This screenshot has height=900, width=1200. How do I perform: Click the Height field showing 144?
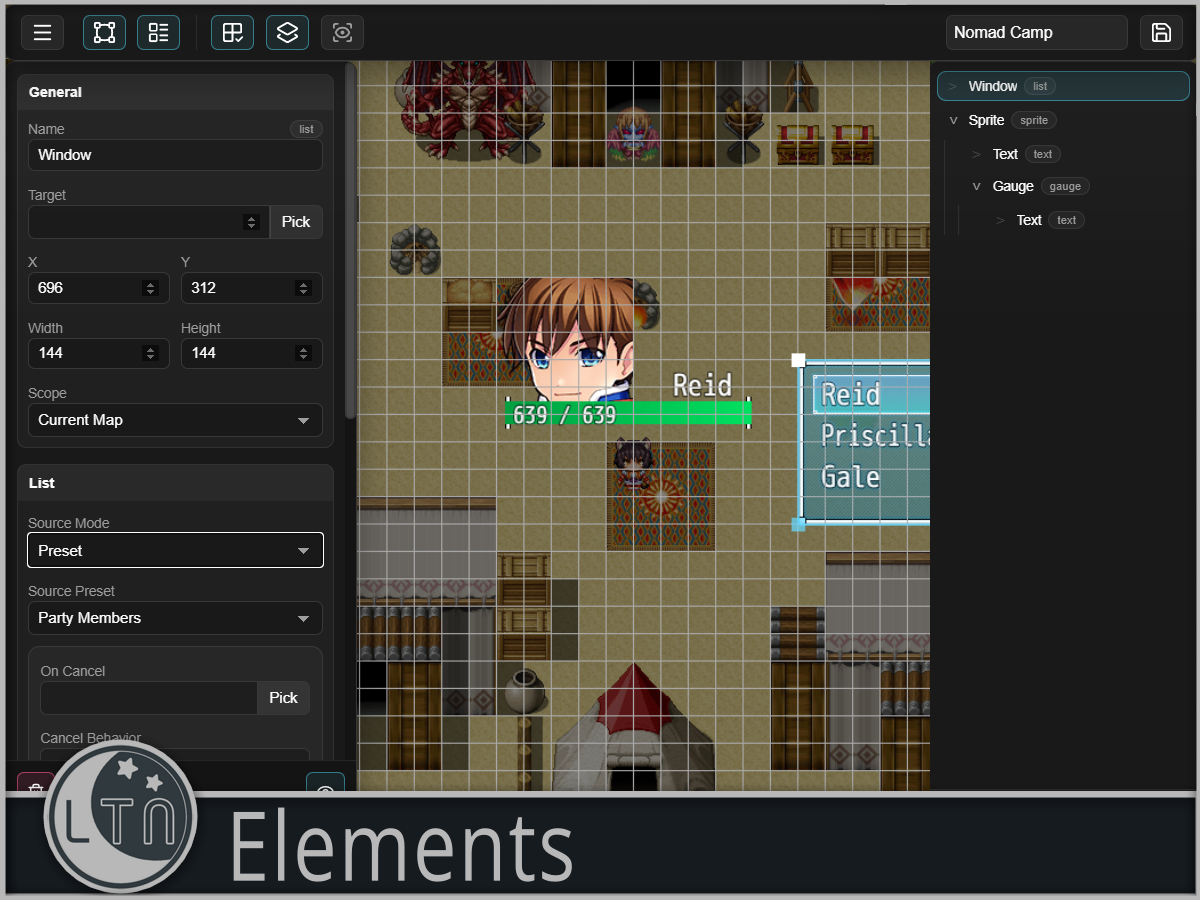click(x=251, y=353)
